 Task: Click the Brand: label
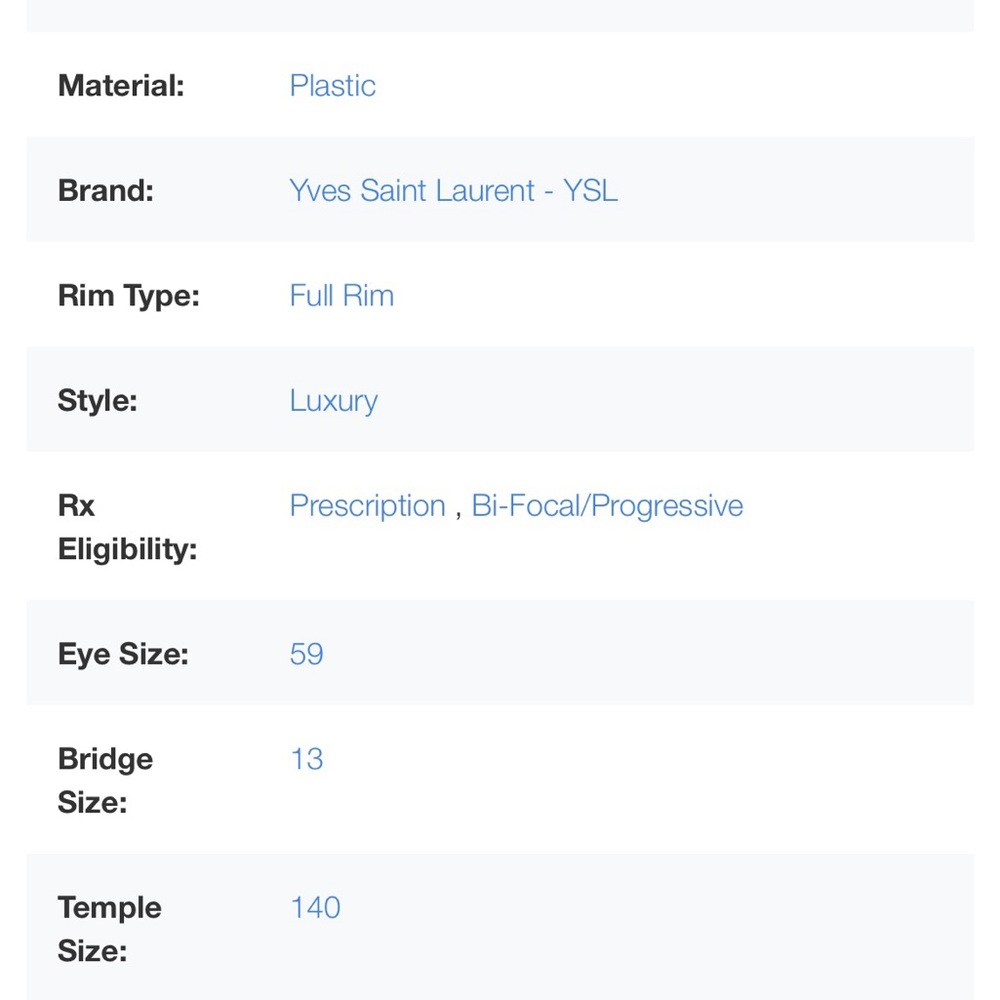tap(106, 191)
